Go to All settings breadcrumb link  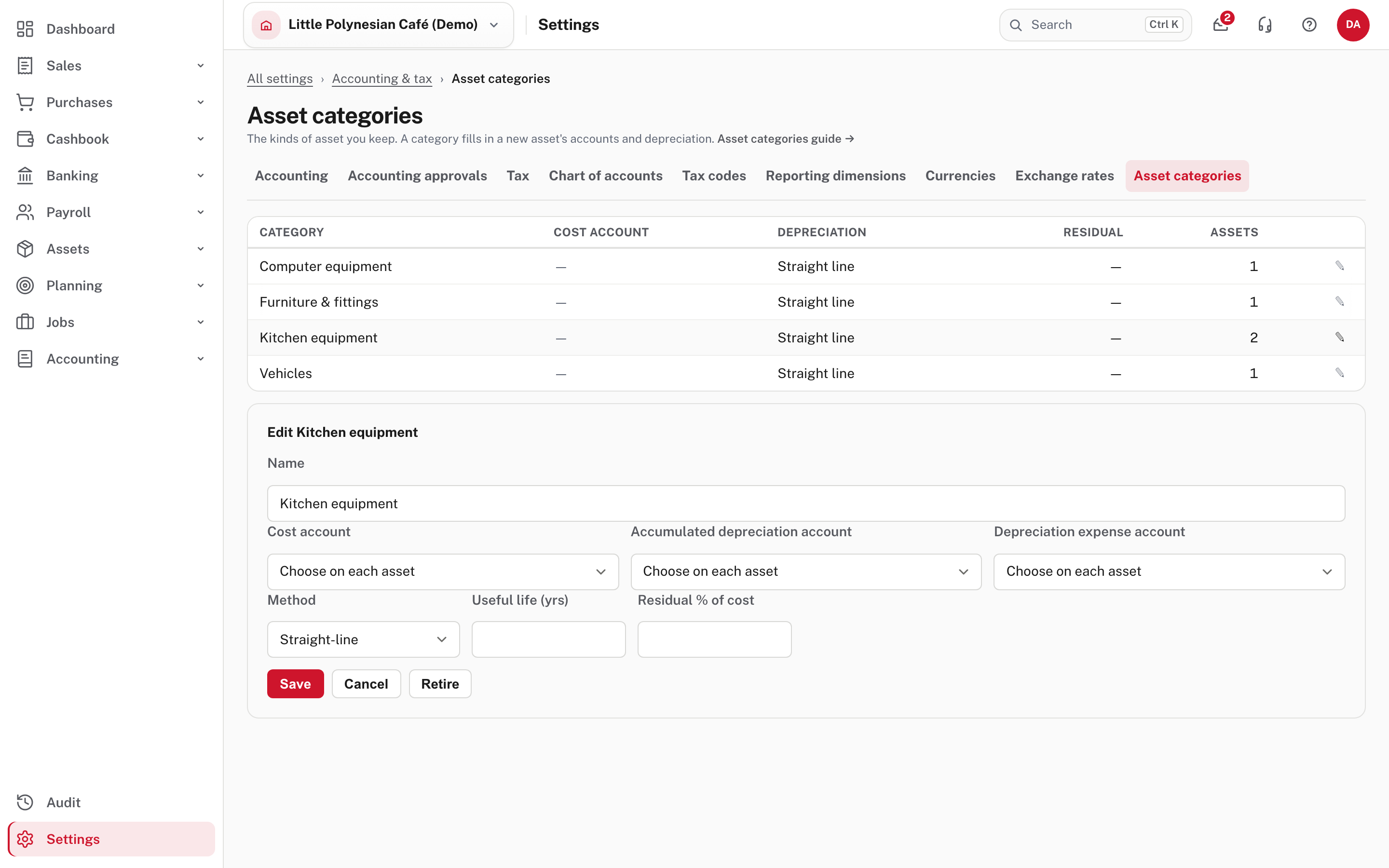280,79
